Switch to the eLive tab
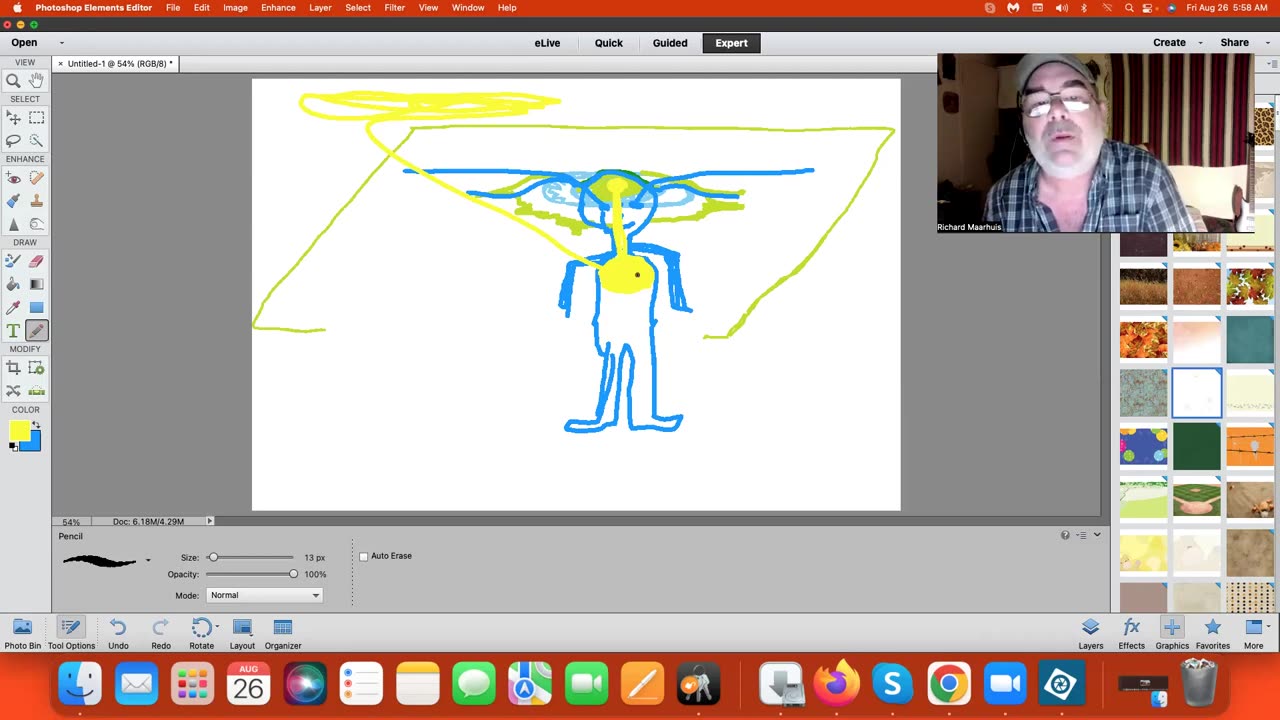1280x720 pixels. [547, 43]
